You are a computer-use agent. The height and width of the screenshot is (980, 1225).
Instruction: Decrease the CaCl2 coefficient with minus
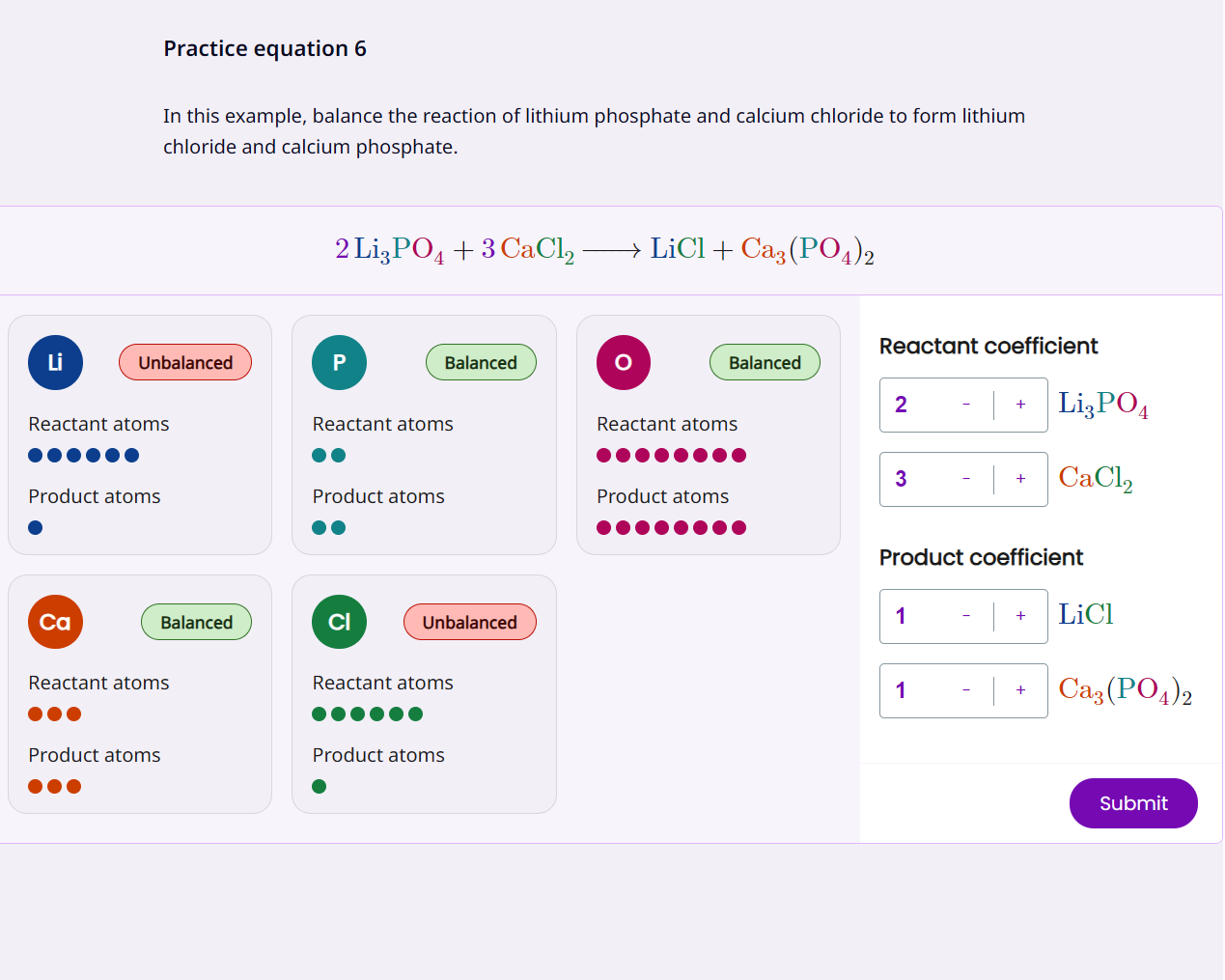click(966, 479)
